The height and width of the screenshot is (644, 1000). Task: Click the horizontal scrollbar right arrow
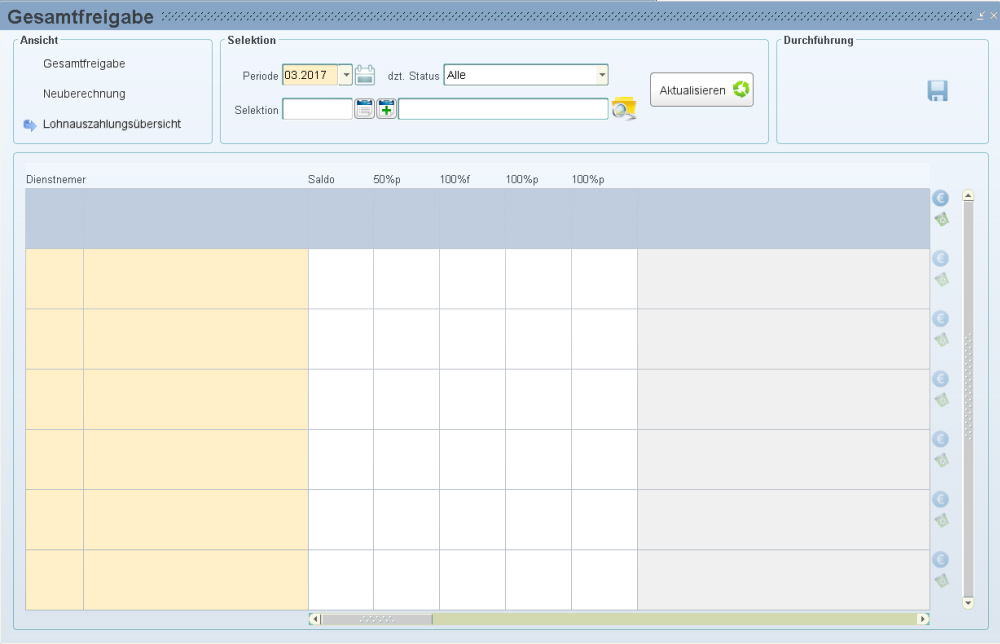pos(923,619)
